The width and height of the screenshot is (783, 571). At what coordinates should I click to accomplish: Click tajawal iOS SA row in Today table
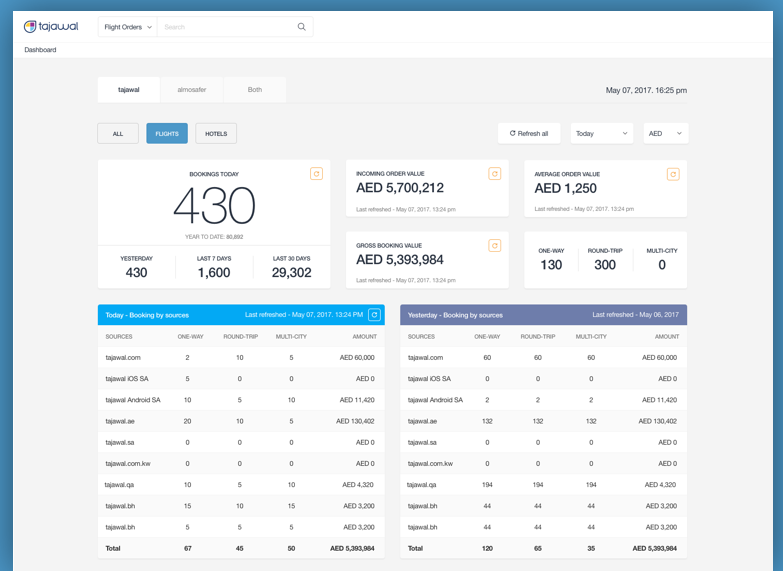click(241, 379)
